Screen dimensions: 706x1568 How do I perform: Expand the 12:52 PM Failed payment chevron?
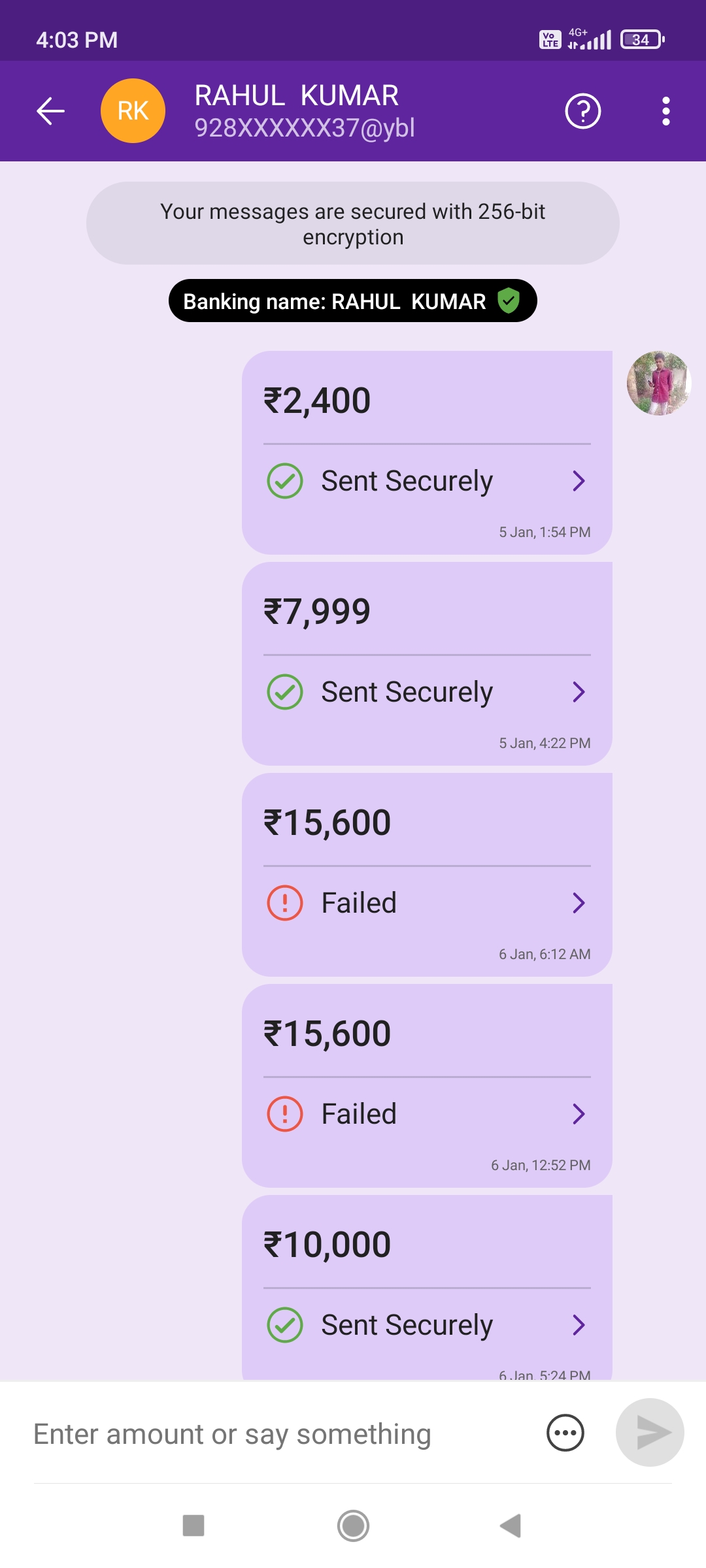tap(579, 1114)
